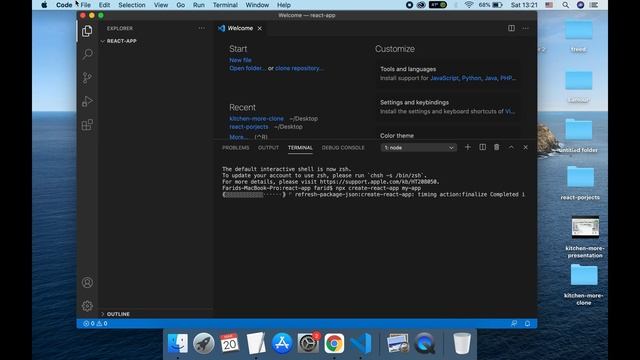Open notifications bell in status bar
Image resolution: width=640 pixels, height=360 pixels.
(527, 323)
